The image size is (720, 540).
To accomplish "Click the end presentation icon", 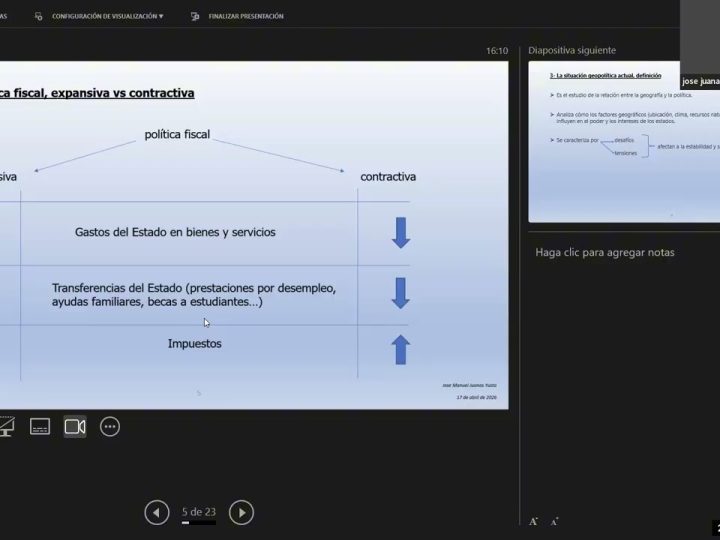I will [195, 16].
